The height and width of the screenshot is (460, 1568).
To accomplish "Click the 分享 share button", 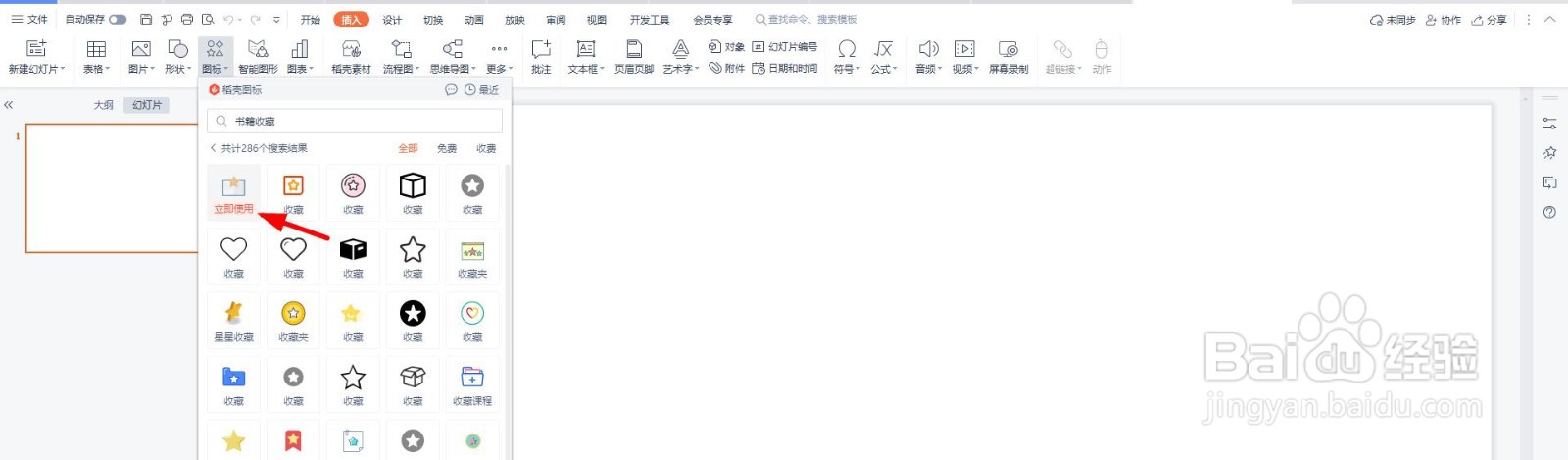I will [x=1490, y=20].
